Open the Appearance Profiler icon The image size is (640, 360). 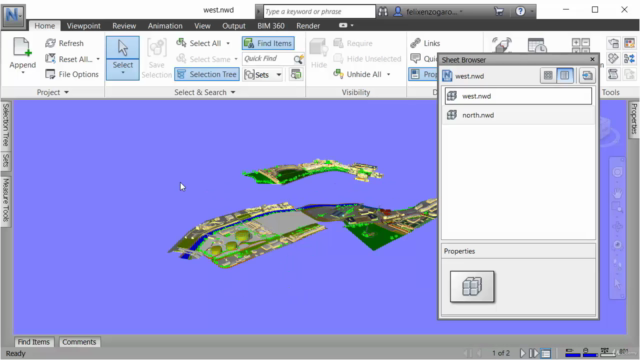(x=629, y=43)
